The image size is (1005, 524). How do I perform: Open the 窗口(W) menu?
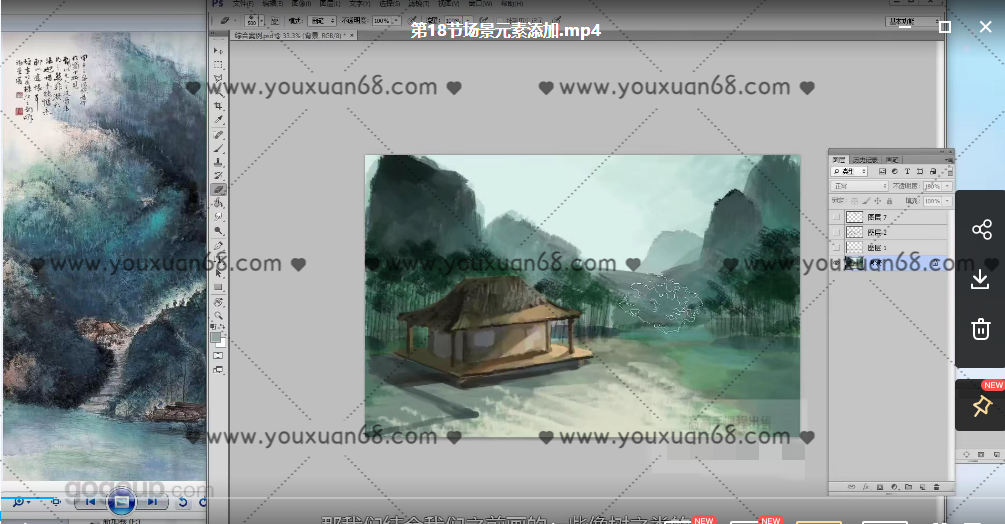480,4
